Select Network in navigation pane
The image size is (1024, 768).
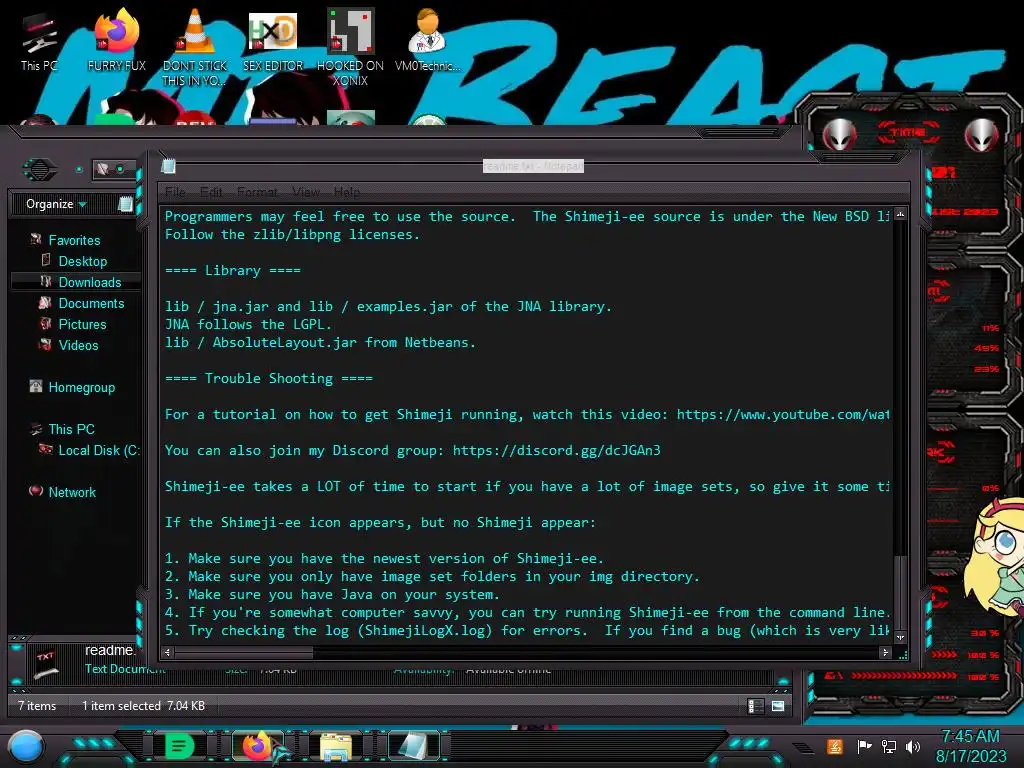click(72, 492)
